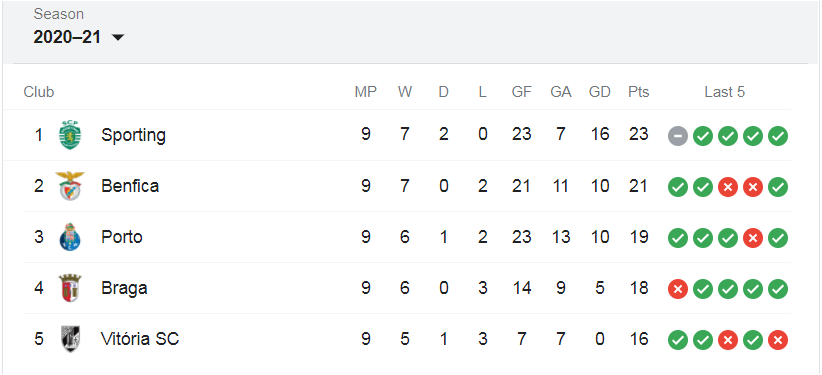Click Benfica's first green win icon
Viewport: 822px width, 375px height.
point(678,187)
